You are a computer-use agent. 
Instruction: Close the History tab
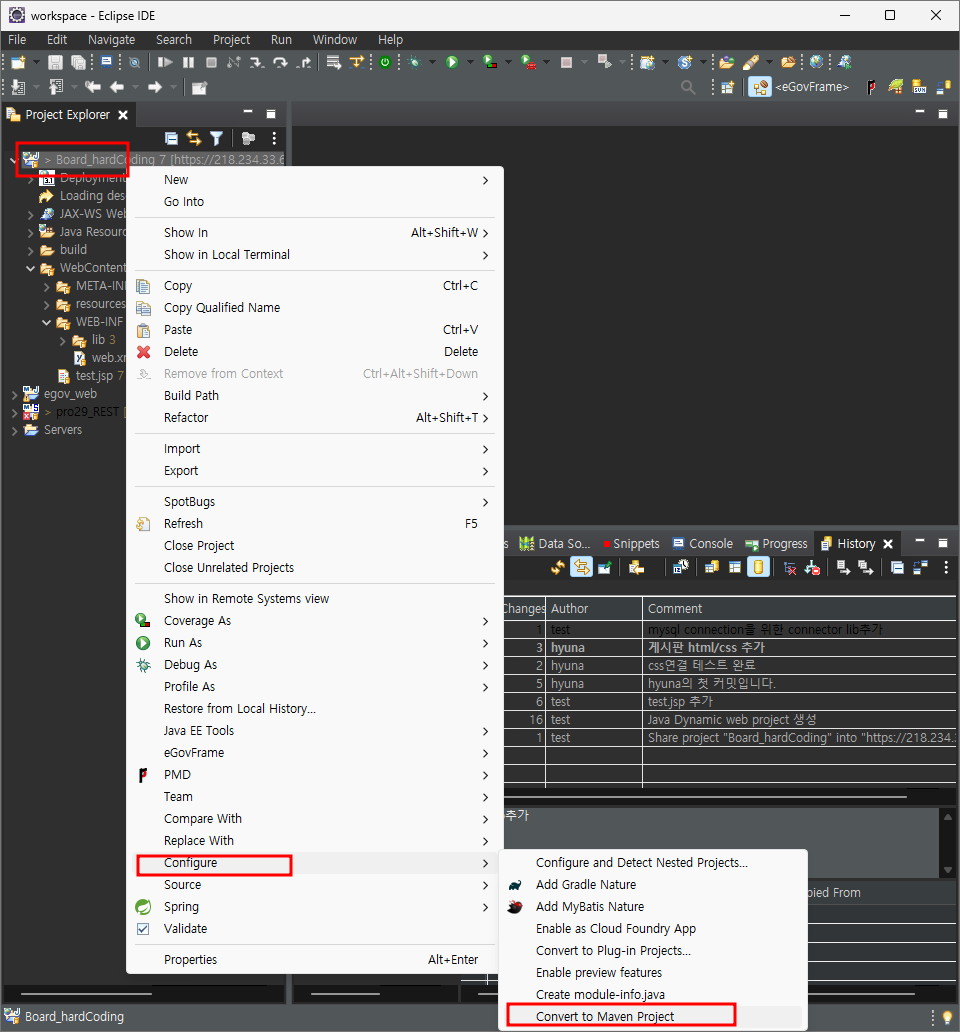(888, 544)
